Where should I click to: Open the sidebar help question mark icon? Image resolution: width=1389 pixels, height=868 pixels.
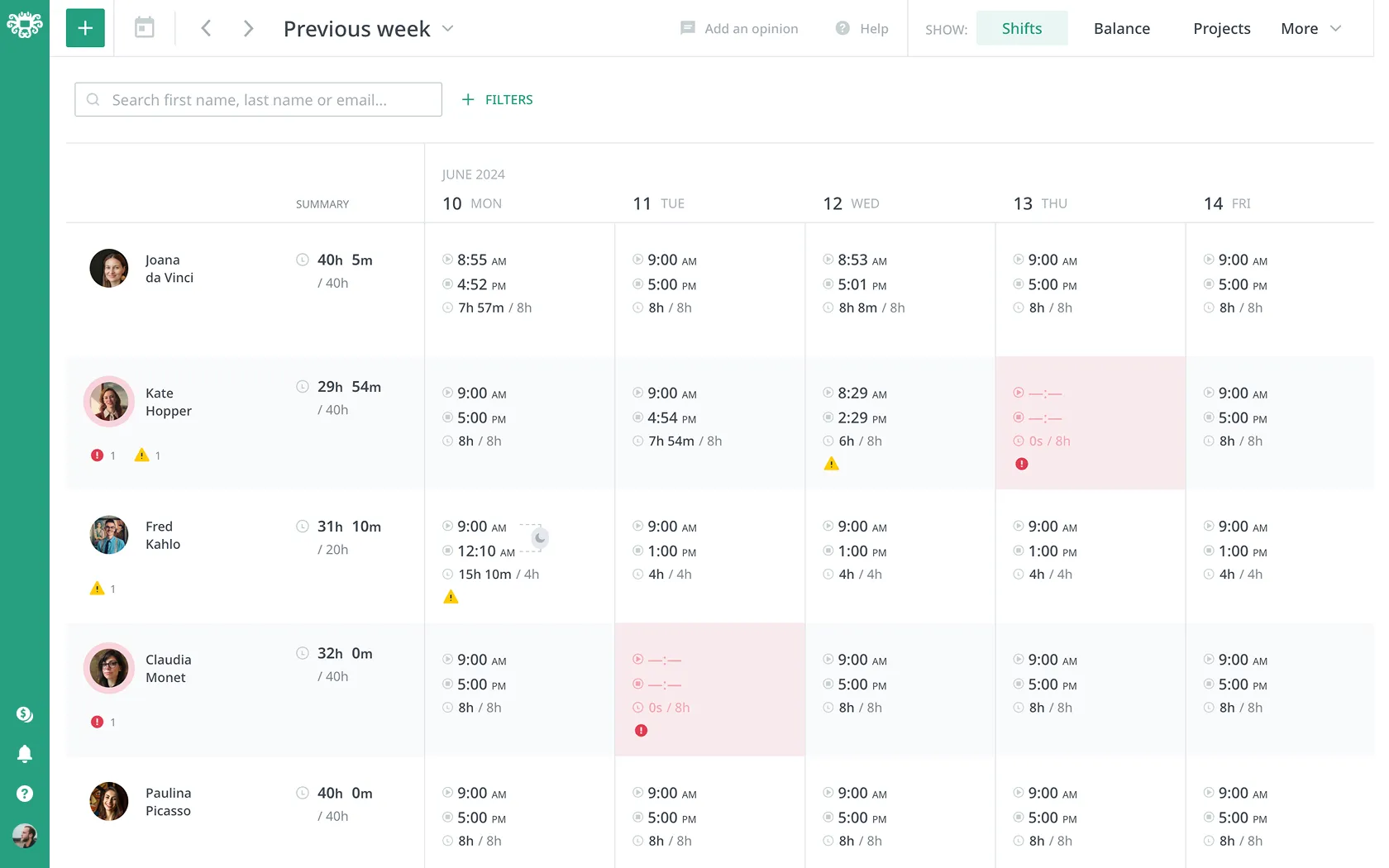(x=25, y=794)
